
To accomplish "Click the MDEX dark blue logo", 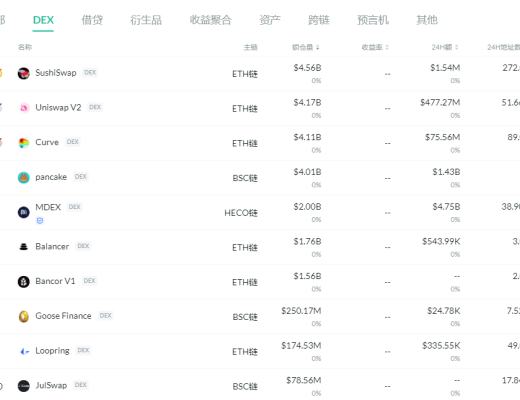I will pos(24,212).
